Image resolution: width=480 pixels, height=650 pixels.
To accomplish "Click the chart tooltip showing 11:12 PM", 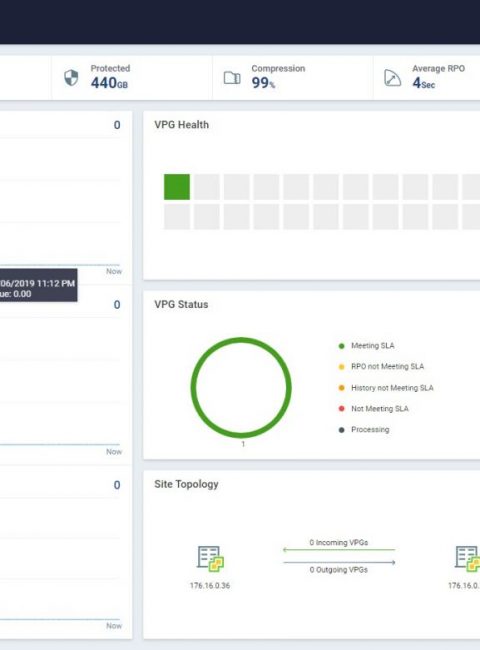I will [38, 285].
